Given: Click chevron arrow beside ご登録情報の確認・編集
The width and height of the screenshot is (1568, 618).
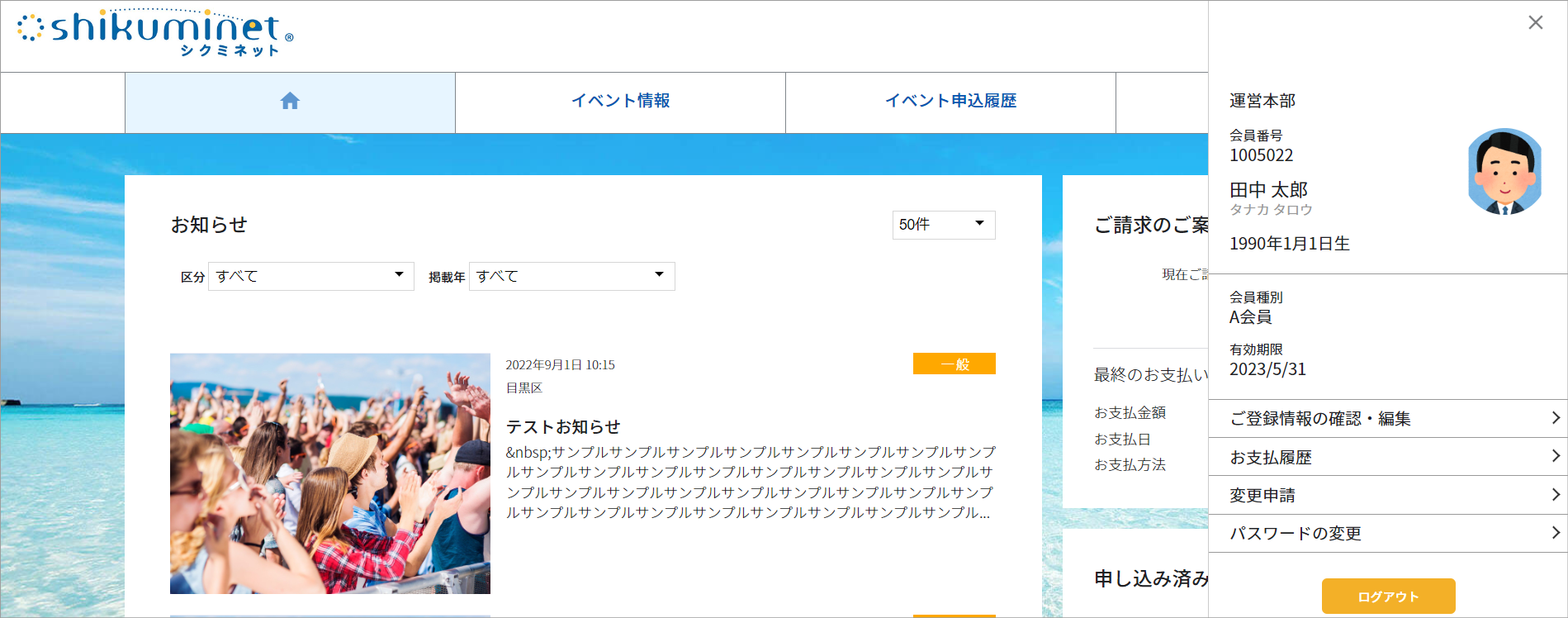Looking at the screenshot, I should pyautogui.click(x=1555, y=418).
